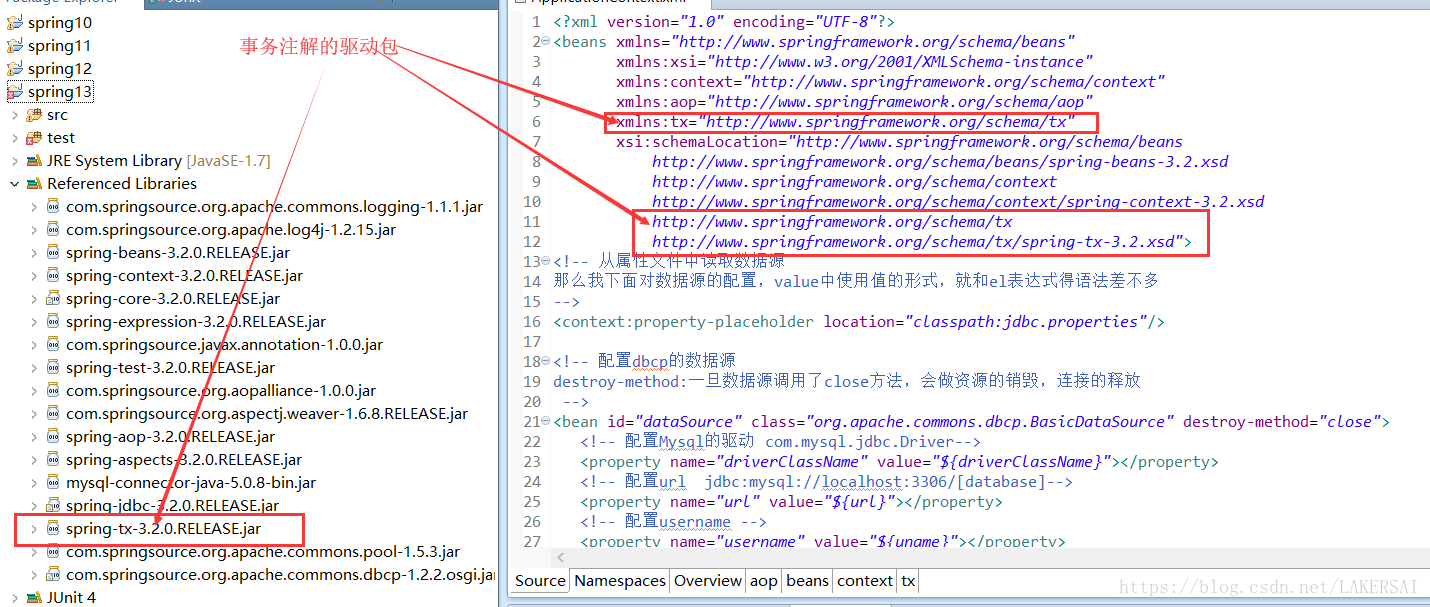This screenshot has width=1430, height=607.
Task: Open the spring10 project
Action: pyautogui.click(x=59, y=23)
